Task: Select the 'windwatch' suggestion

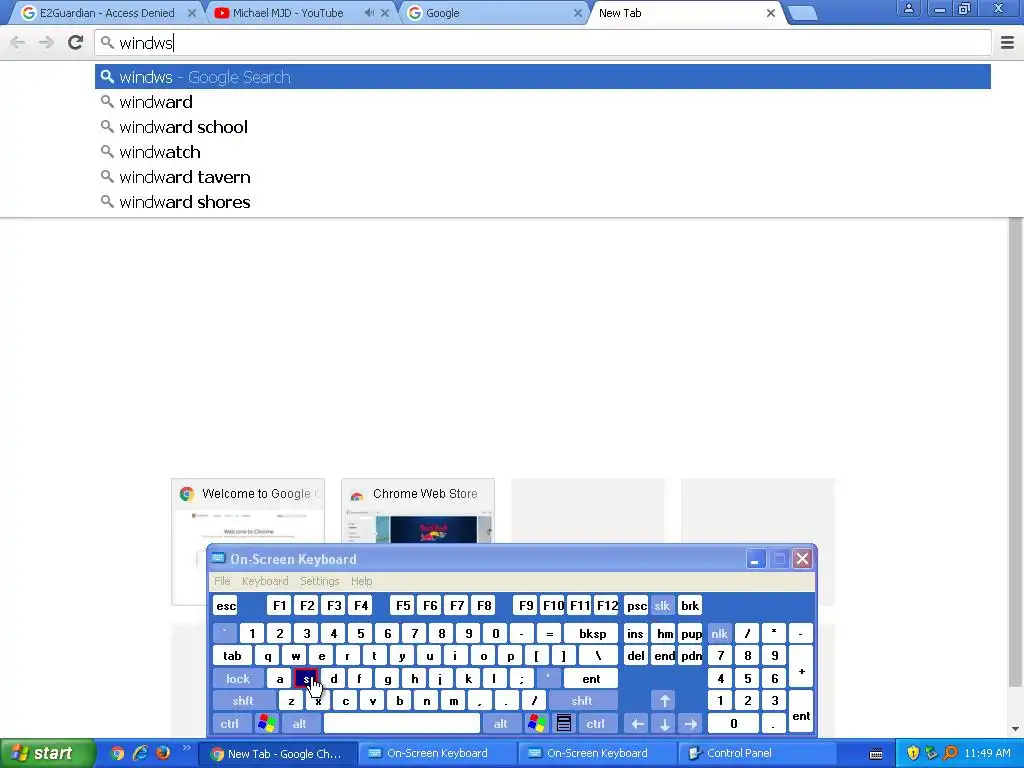Action: [543, 152]
